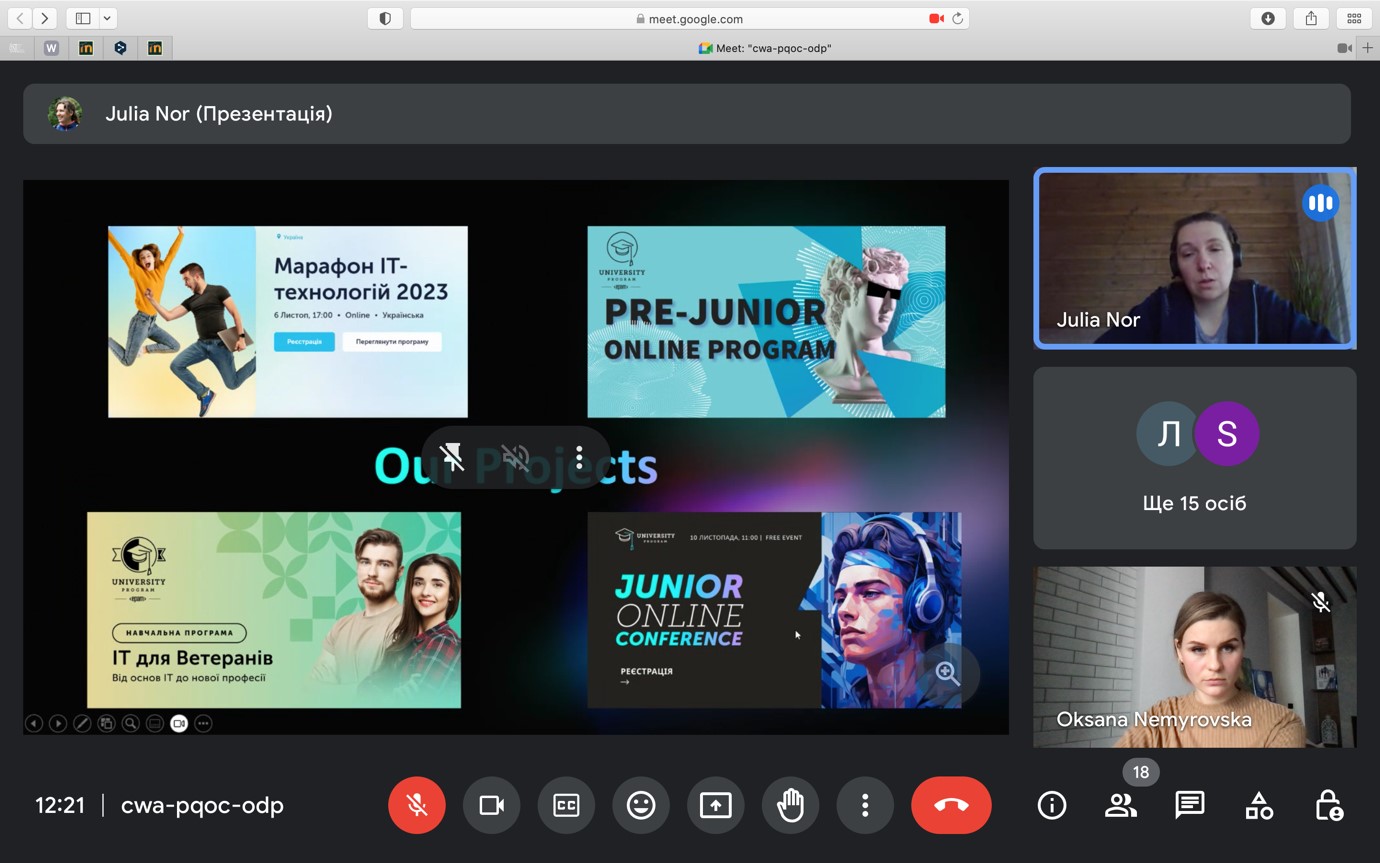1380x863 pixels.
Task: Open more slide show options ellipsis
Action: click(203, 723)
